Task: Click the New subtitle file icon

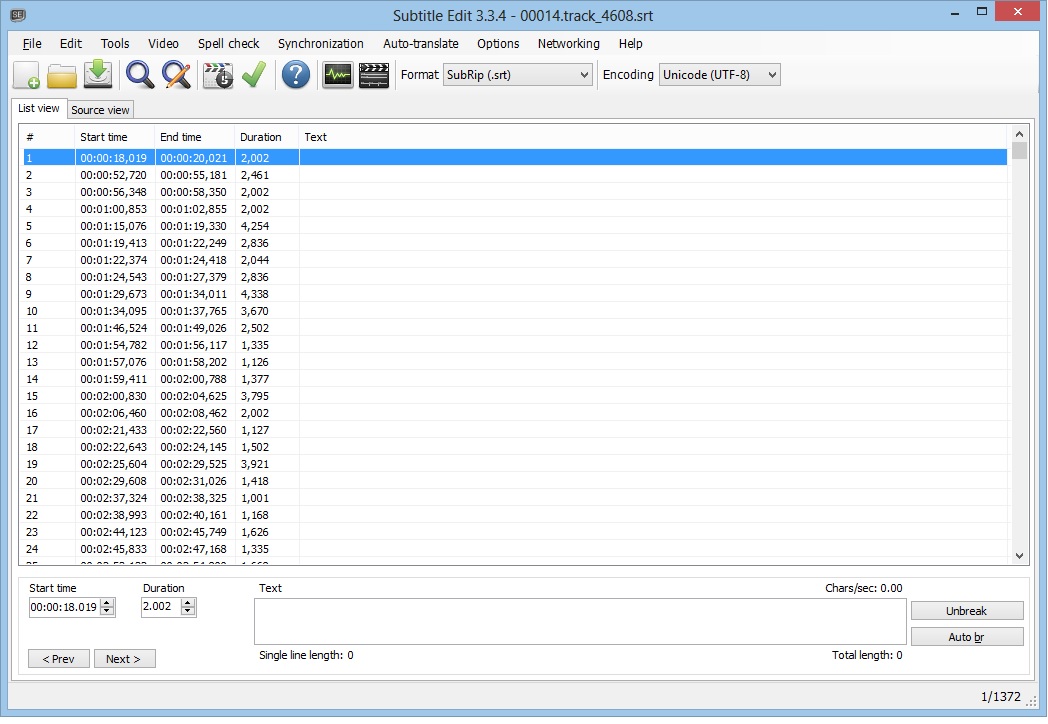Action: 26,75
